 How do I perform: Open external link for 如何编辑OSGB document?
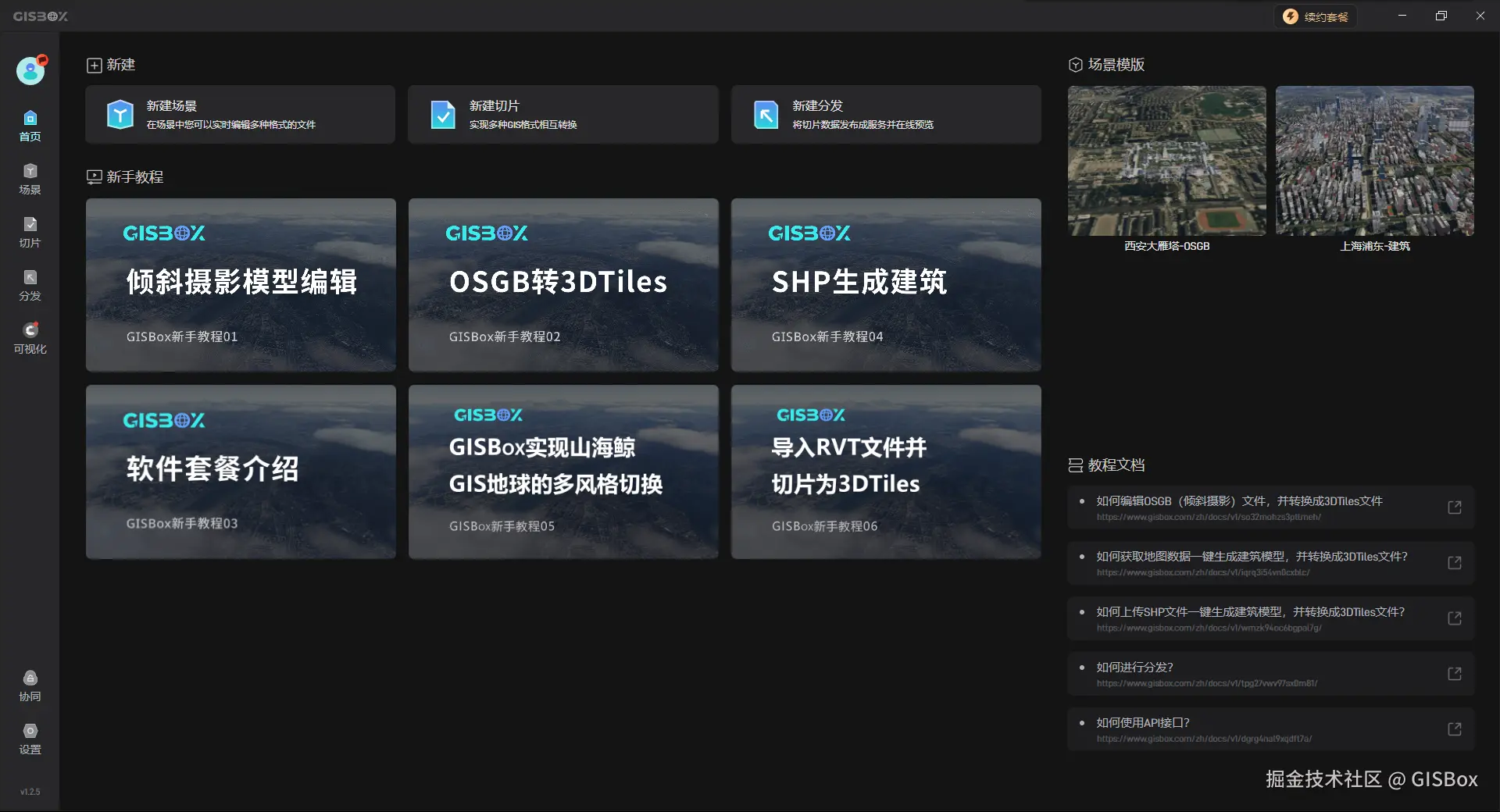click(1454, 507)
